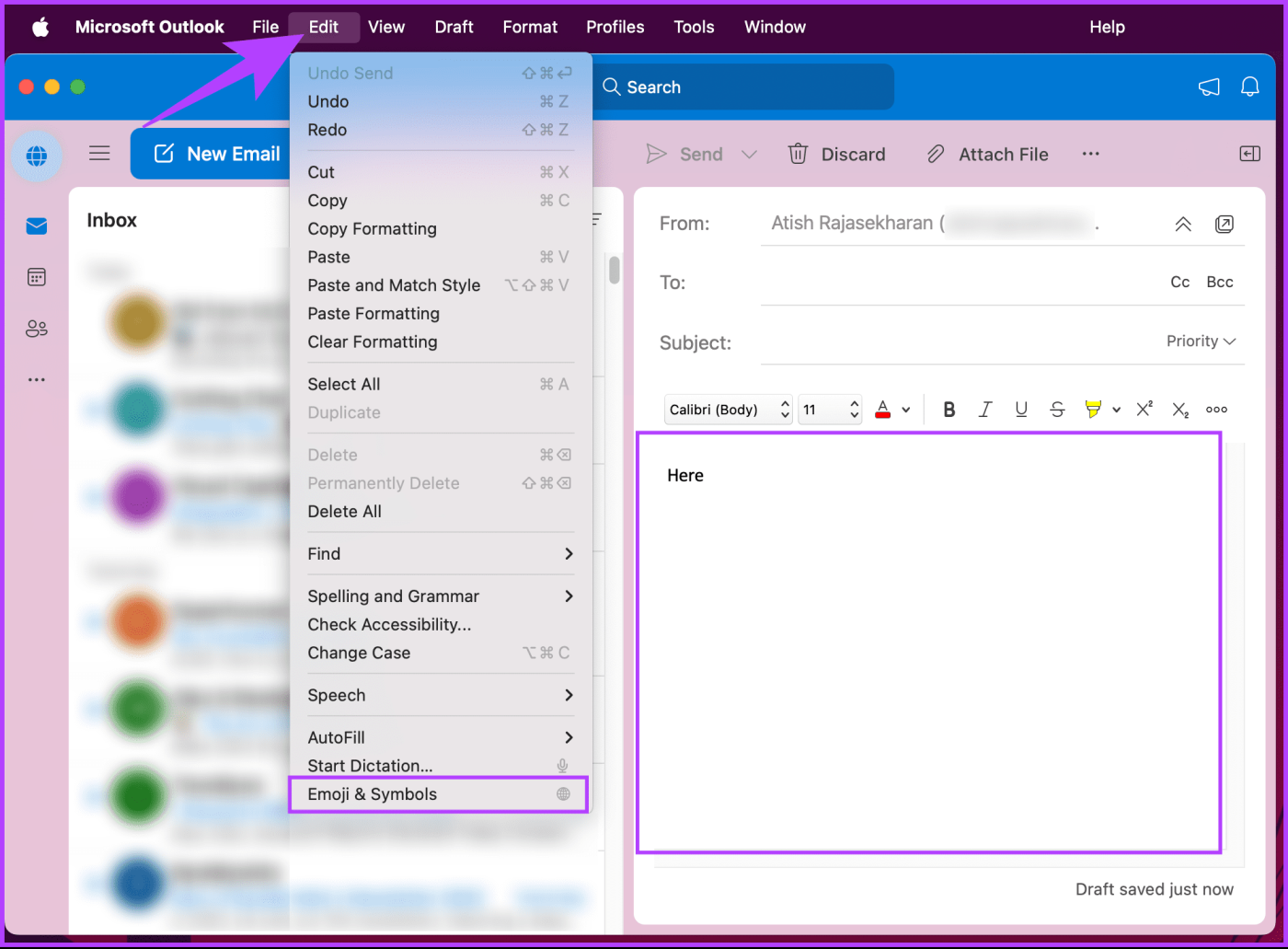Open the Profiles menu

click(615, 28)
